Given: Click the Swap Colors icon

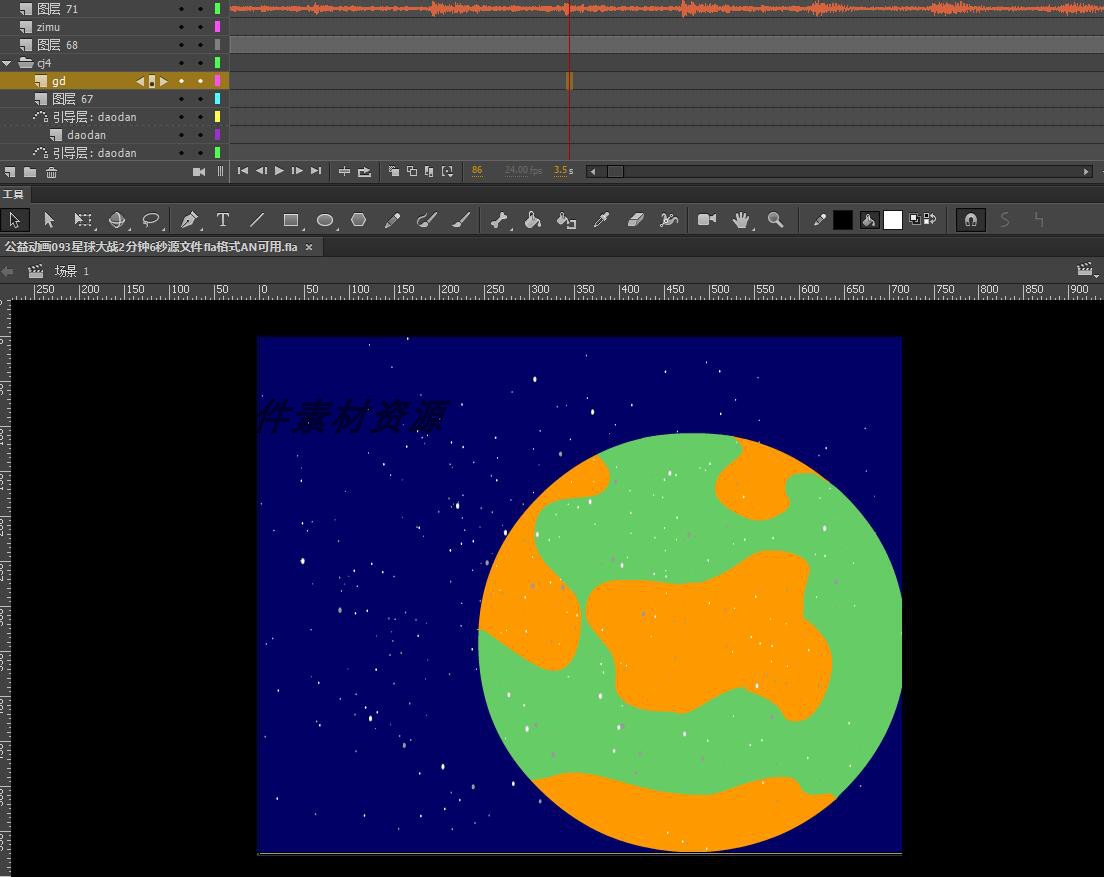Looking at the screenshot, I should pos(930,219).
